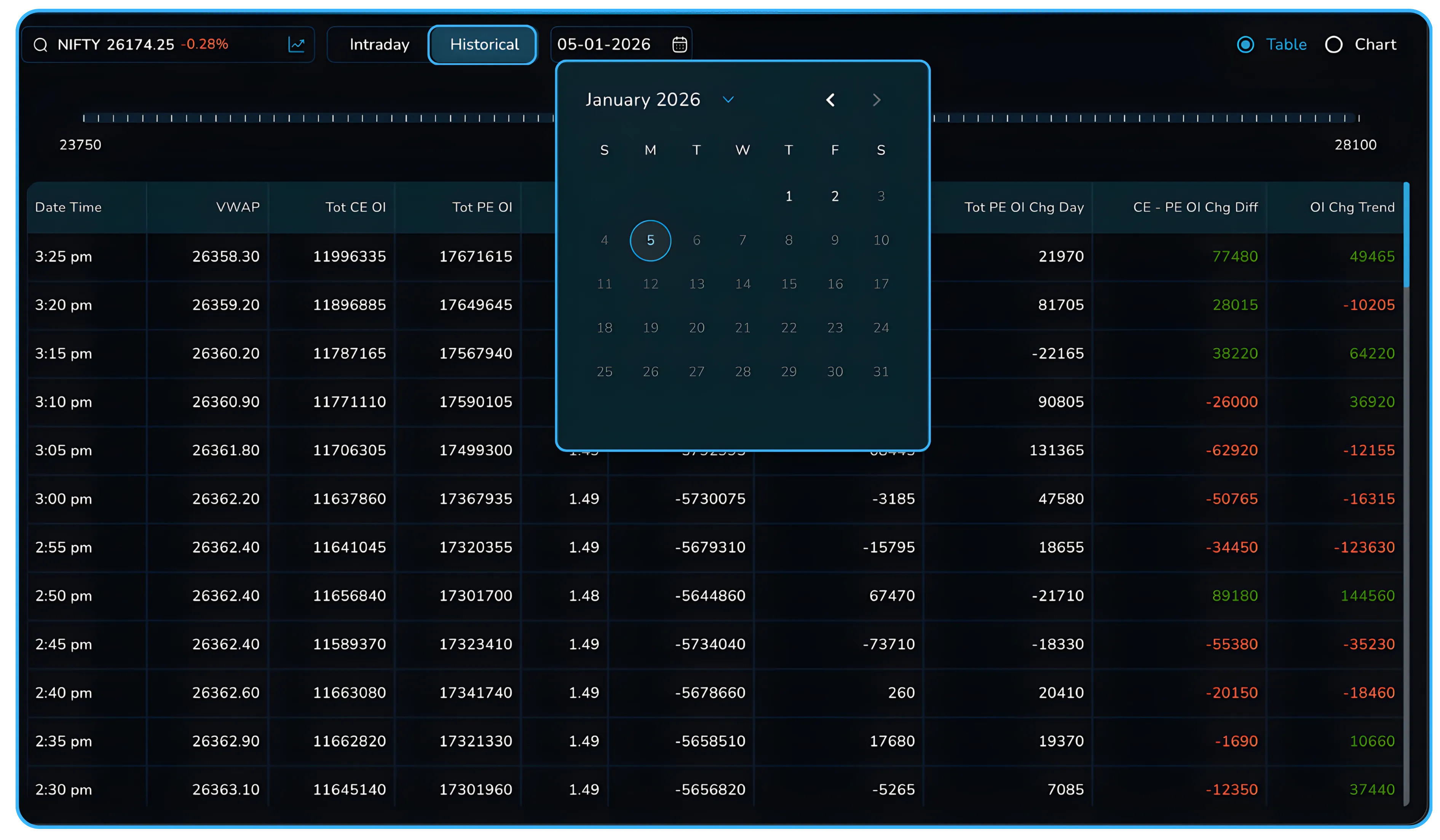1440x840 pixels.
Task: Pick January 1 in the calendar
Action: [x=789, y=196]
